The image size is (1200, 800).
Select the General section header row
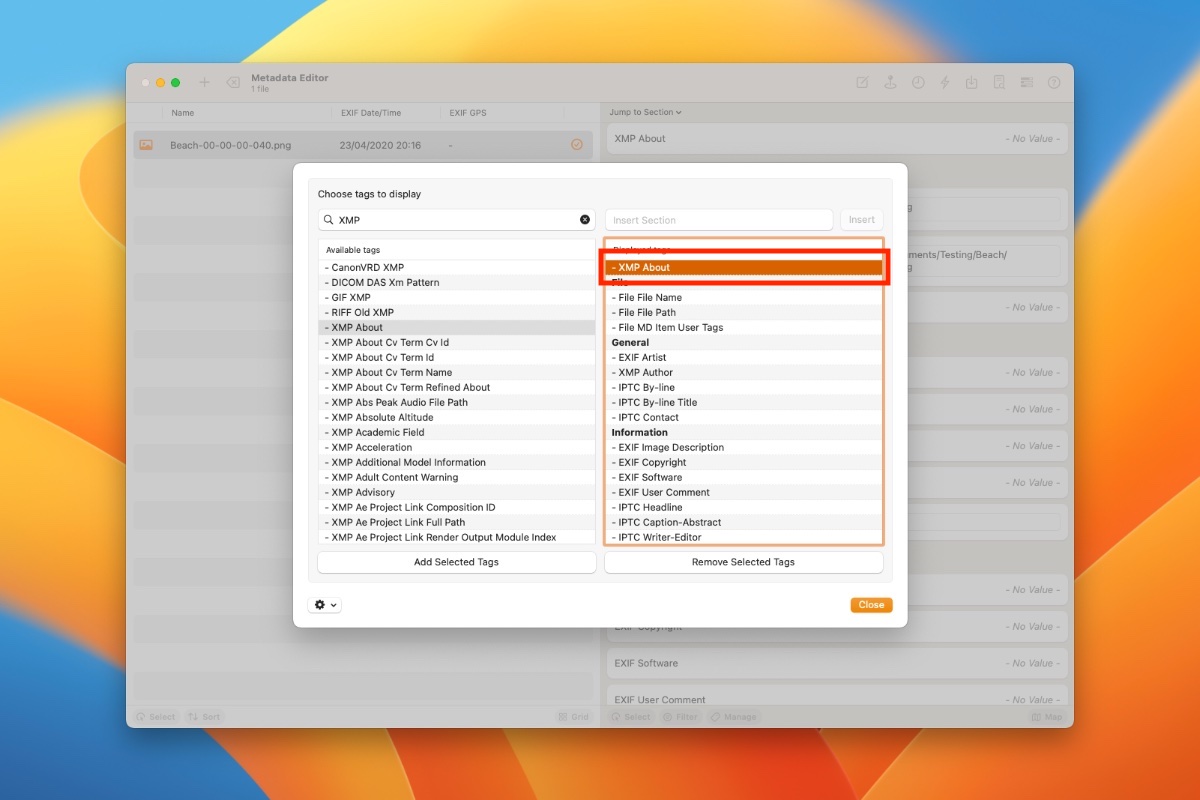(x=744, y=342)
